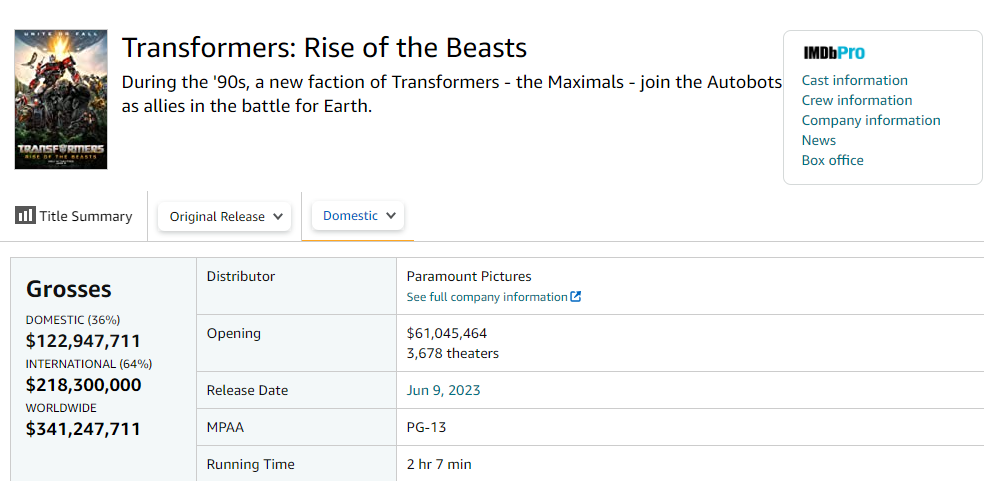984x481 pixels.
Task: Click the IMDbPro logo
Action: click(834, 53)
